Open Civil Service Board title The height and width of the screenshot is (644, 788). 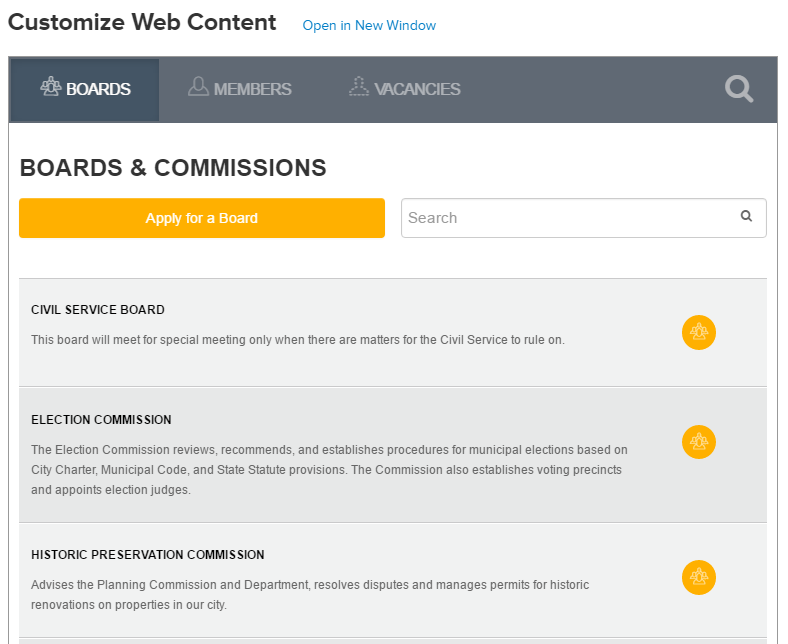98,310
